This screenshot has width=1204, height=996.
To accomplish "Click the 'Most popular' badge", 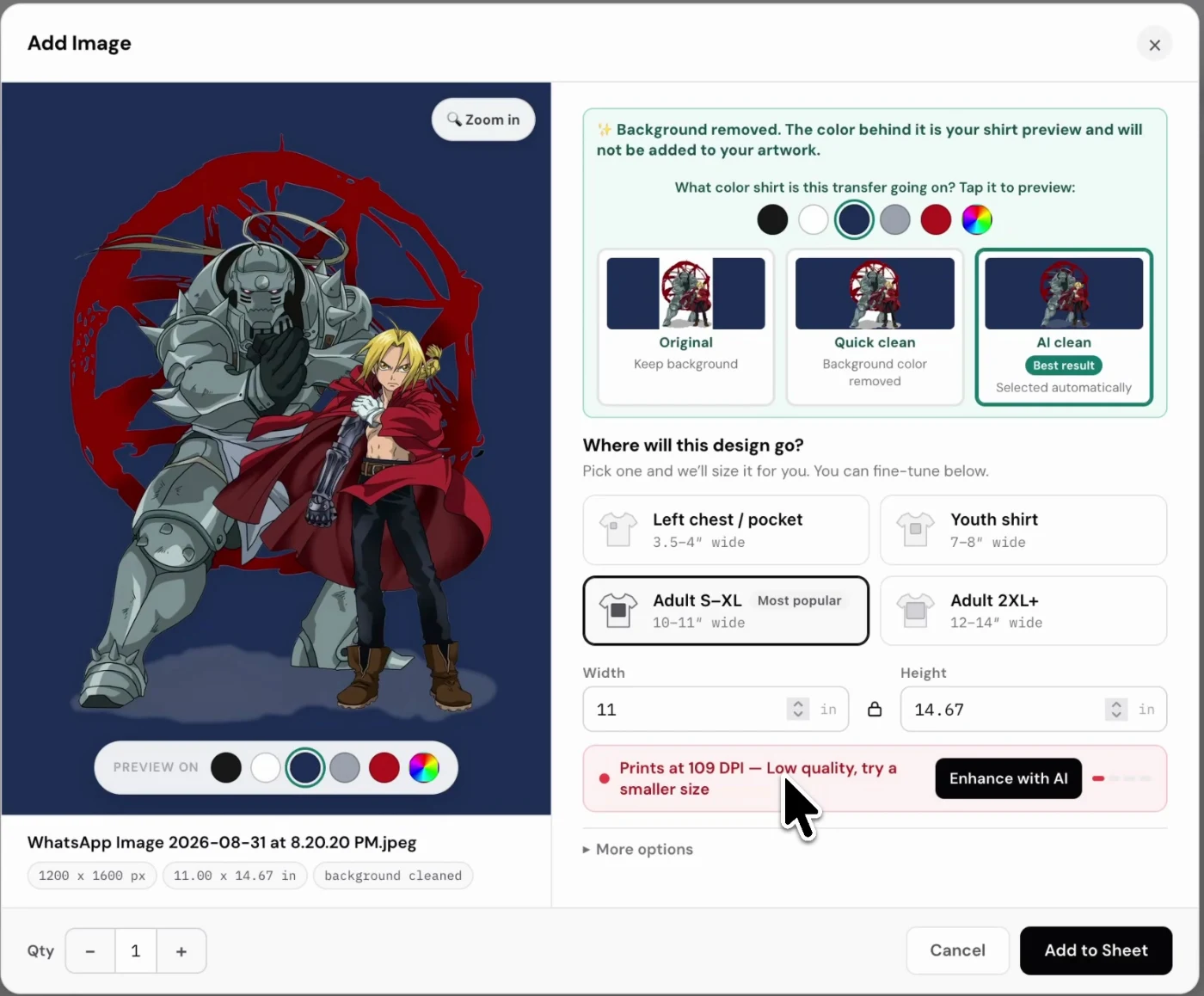I will pyautogui.click(x=800, y=600).
